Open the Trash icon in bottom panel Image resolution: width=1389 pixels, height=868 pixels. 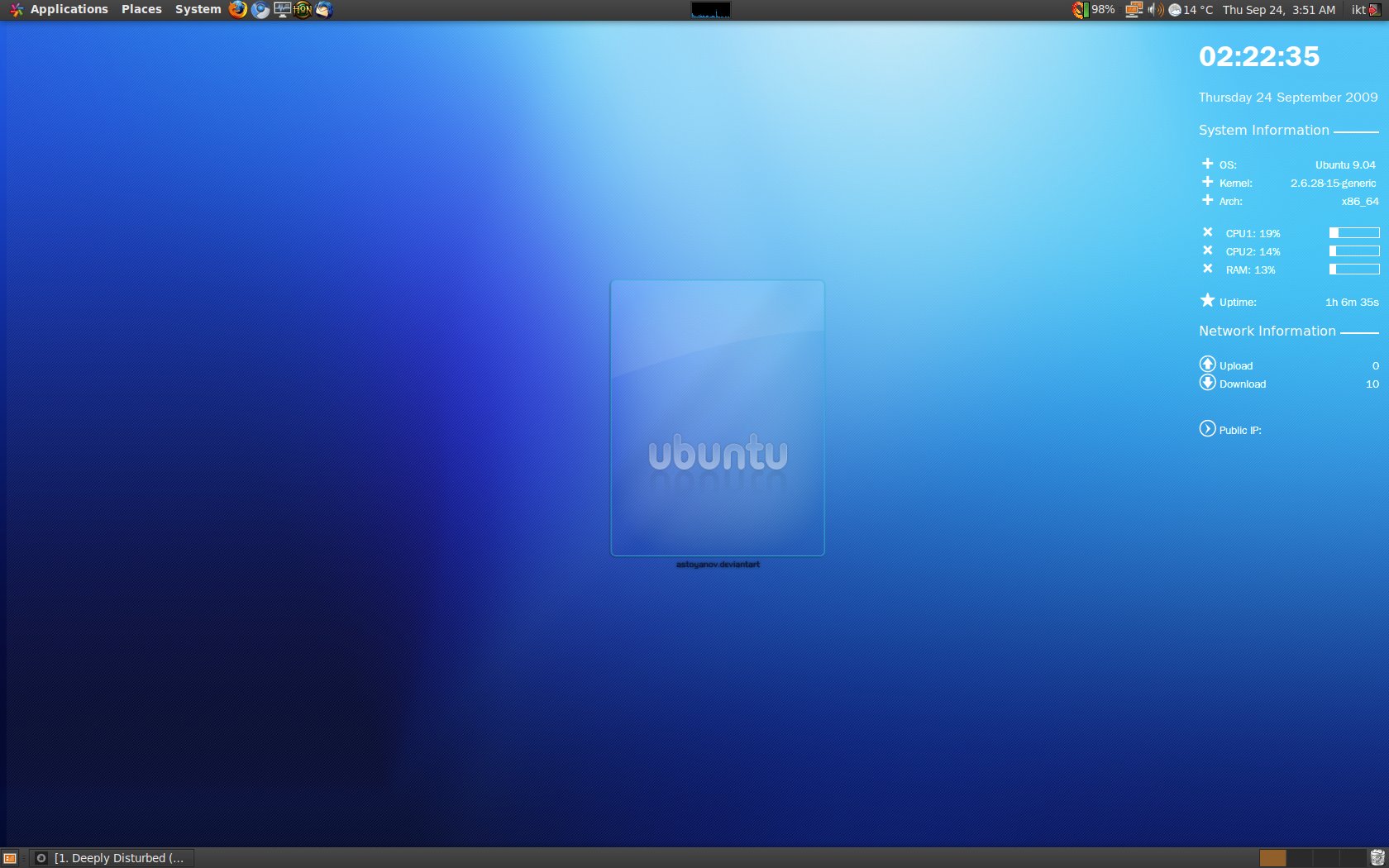1377,858
